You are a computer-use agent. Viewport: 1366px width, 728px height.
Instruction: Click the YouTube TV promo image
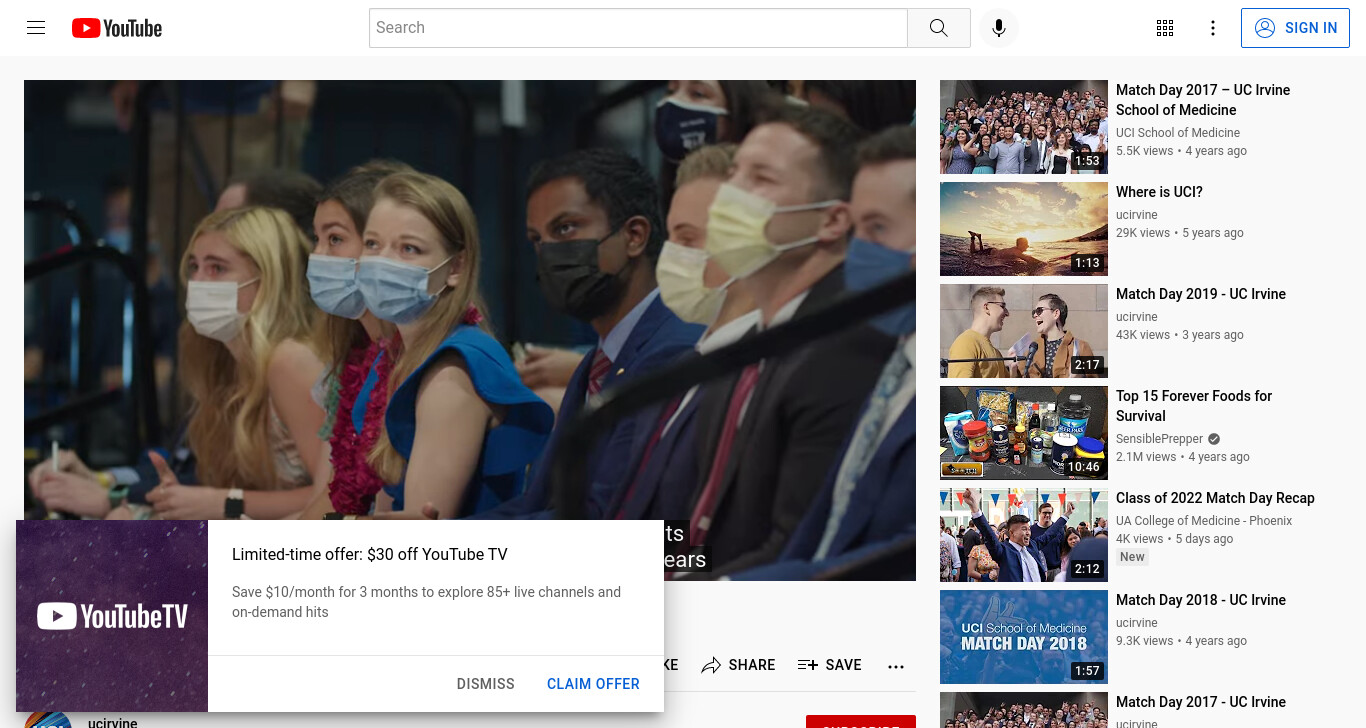(112, 616)
